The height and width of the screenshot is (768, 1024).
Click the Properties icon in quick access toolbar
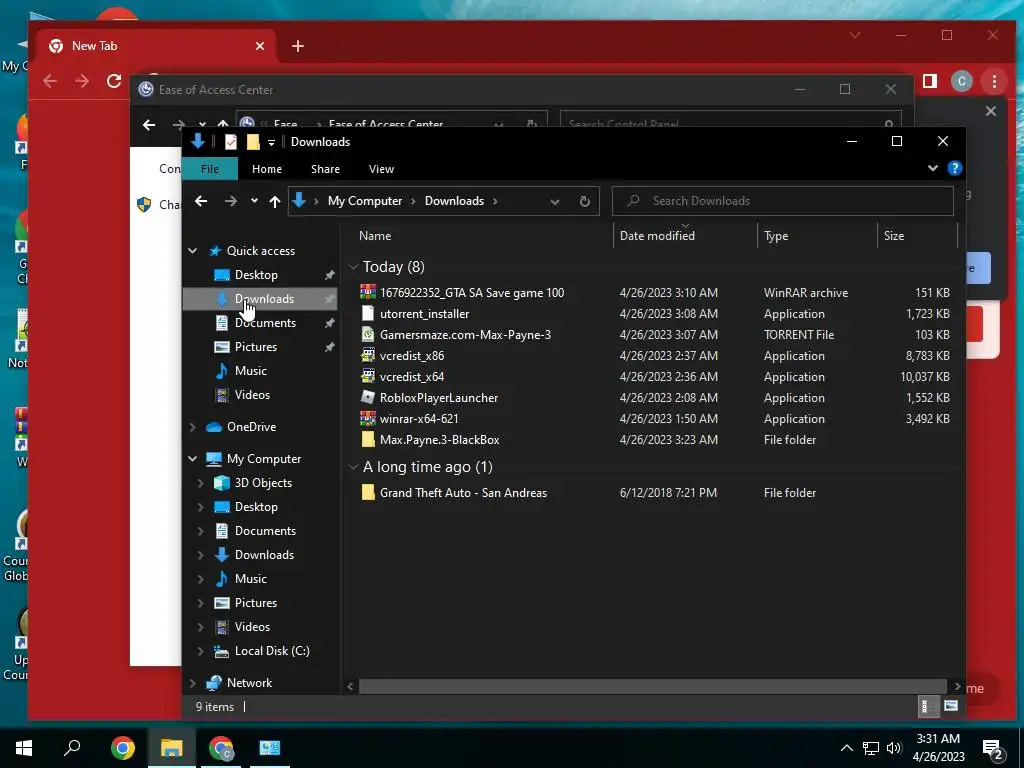tap(231, 142)
